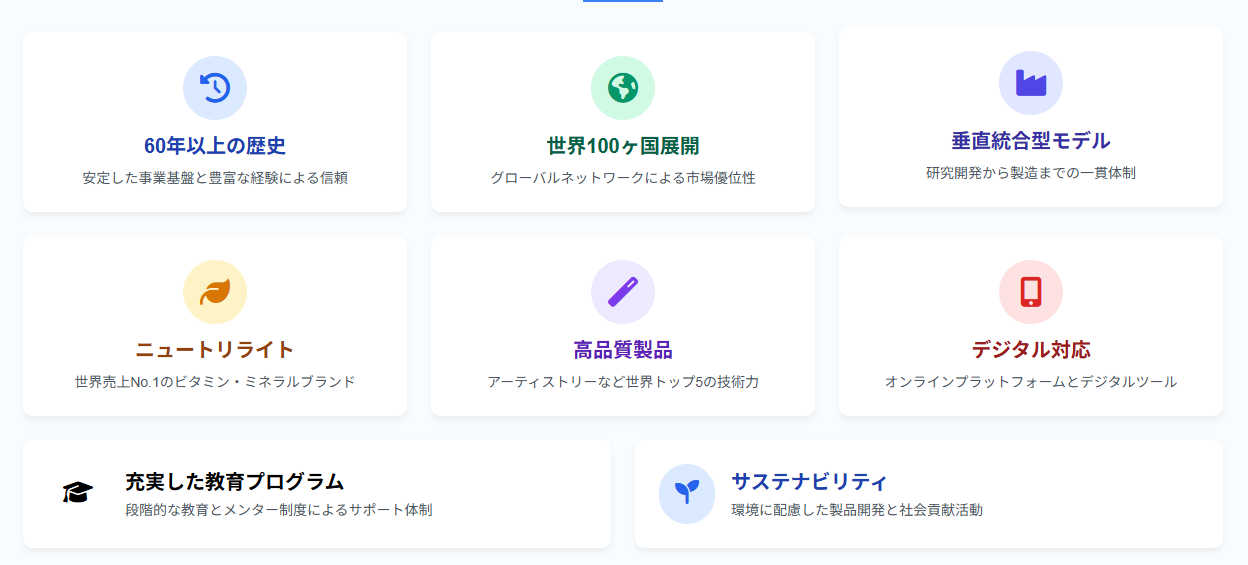Screen dimensions: 1248x565
Task: Click the graduation cap icon
Action: pyautogui.click(x=77, y=493)
